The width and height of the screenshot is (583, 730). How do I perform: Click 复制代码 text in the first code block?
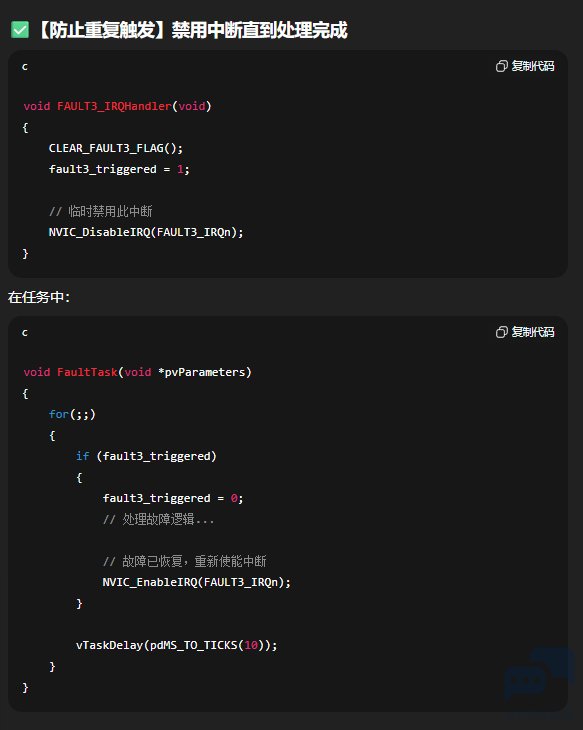tap(533, 66)
